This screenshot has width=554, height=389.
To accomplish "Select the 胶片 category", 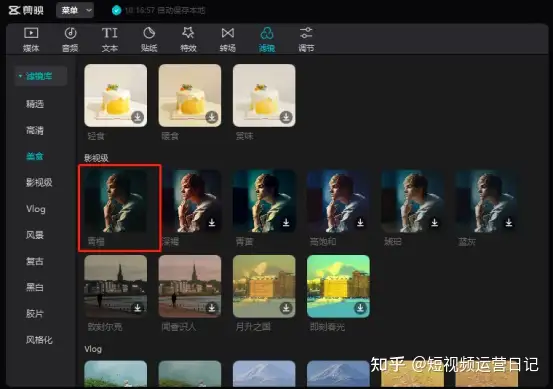I will coord(35,313).
